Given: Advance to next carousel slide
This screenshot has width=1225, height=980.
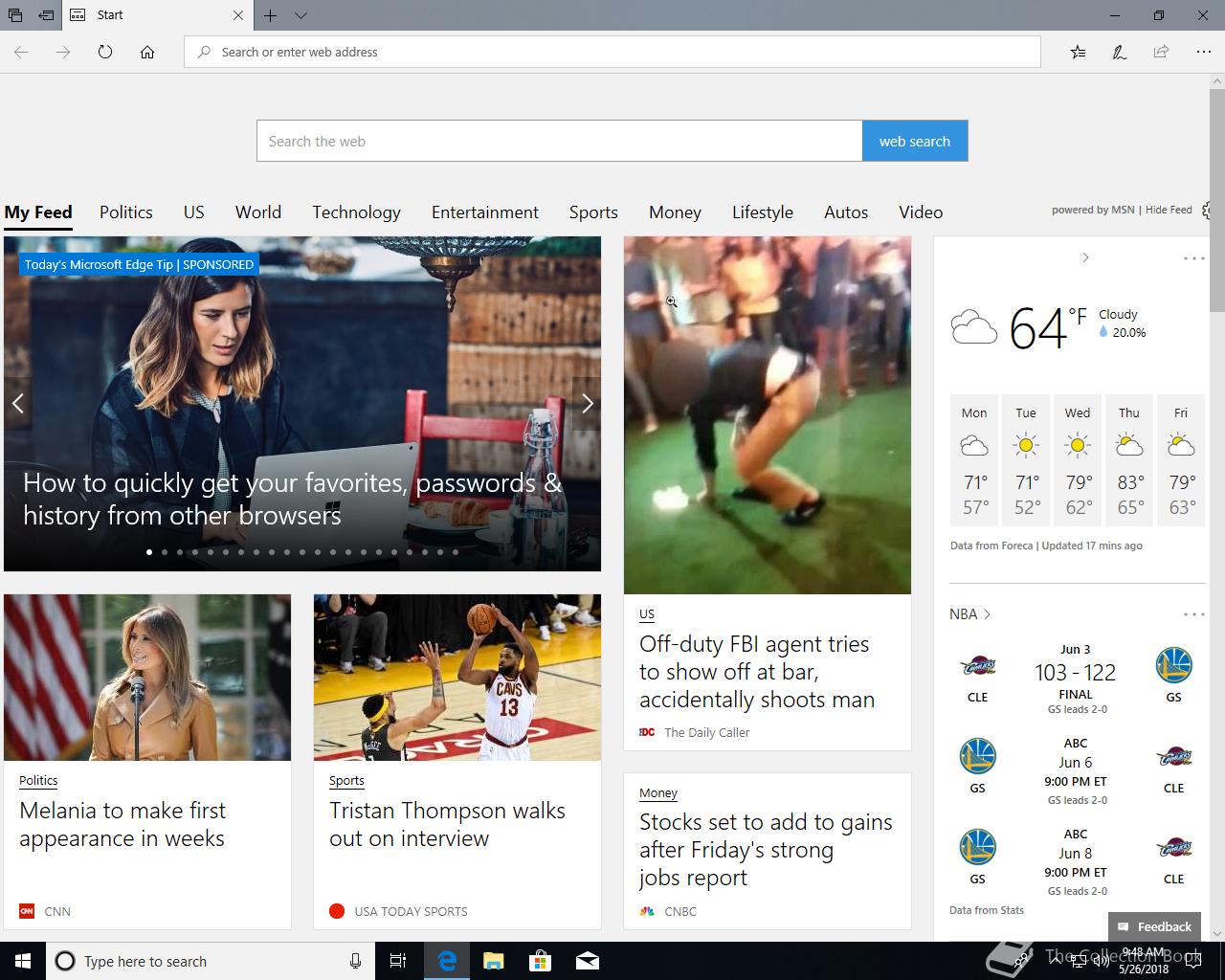Looking at the screenshot, I should click(587, 404).
